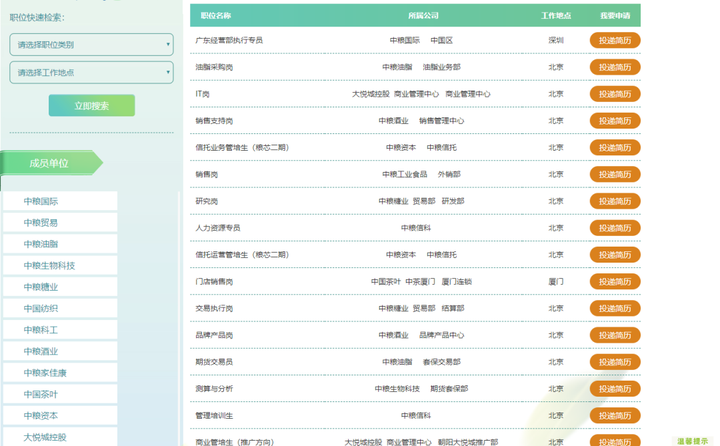Select 中粮国际 in the member list
720x446 pixels.
(60, 201)
